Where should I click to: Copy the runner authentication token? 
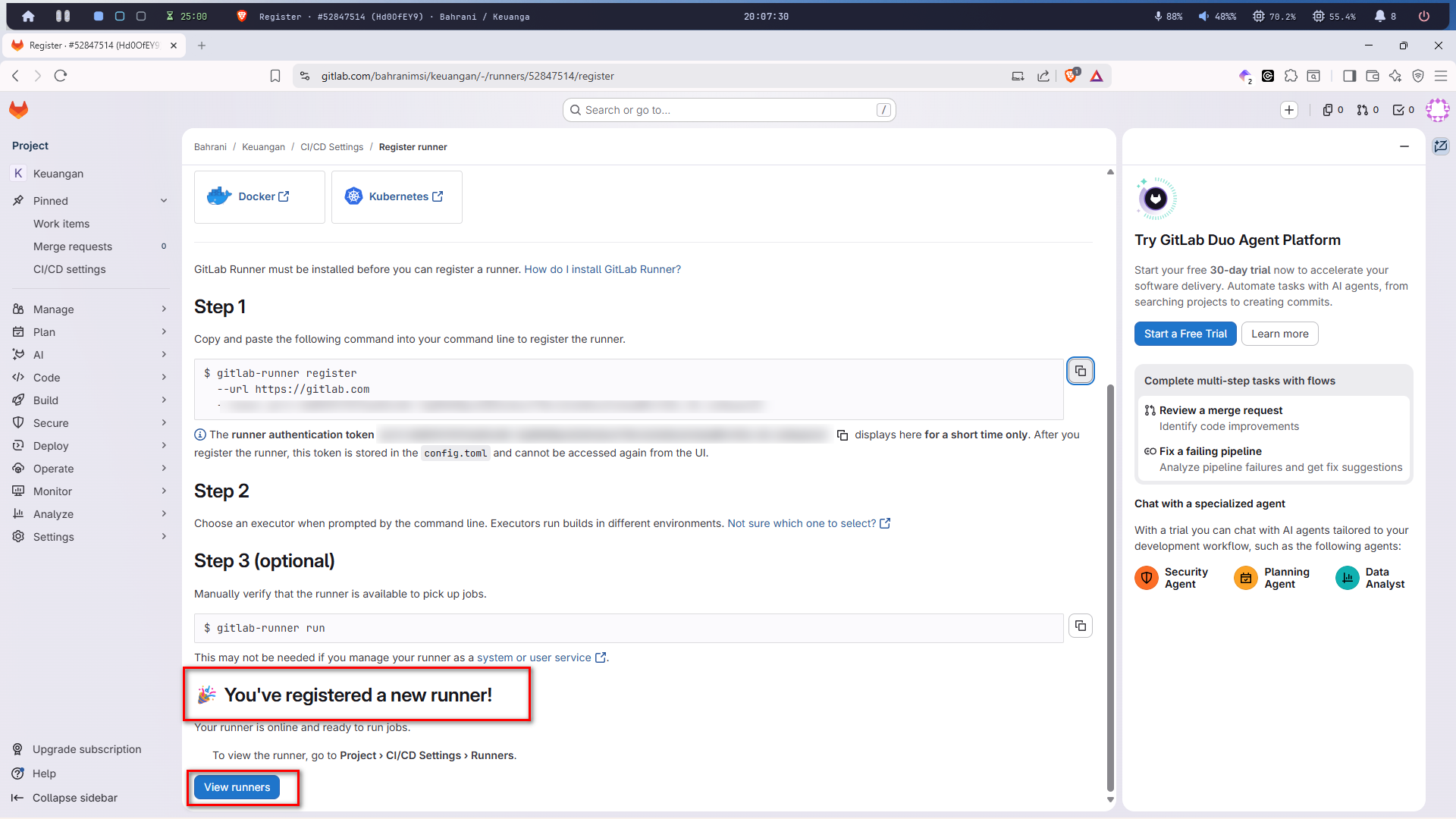pos(842,435)
